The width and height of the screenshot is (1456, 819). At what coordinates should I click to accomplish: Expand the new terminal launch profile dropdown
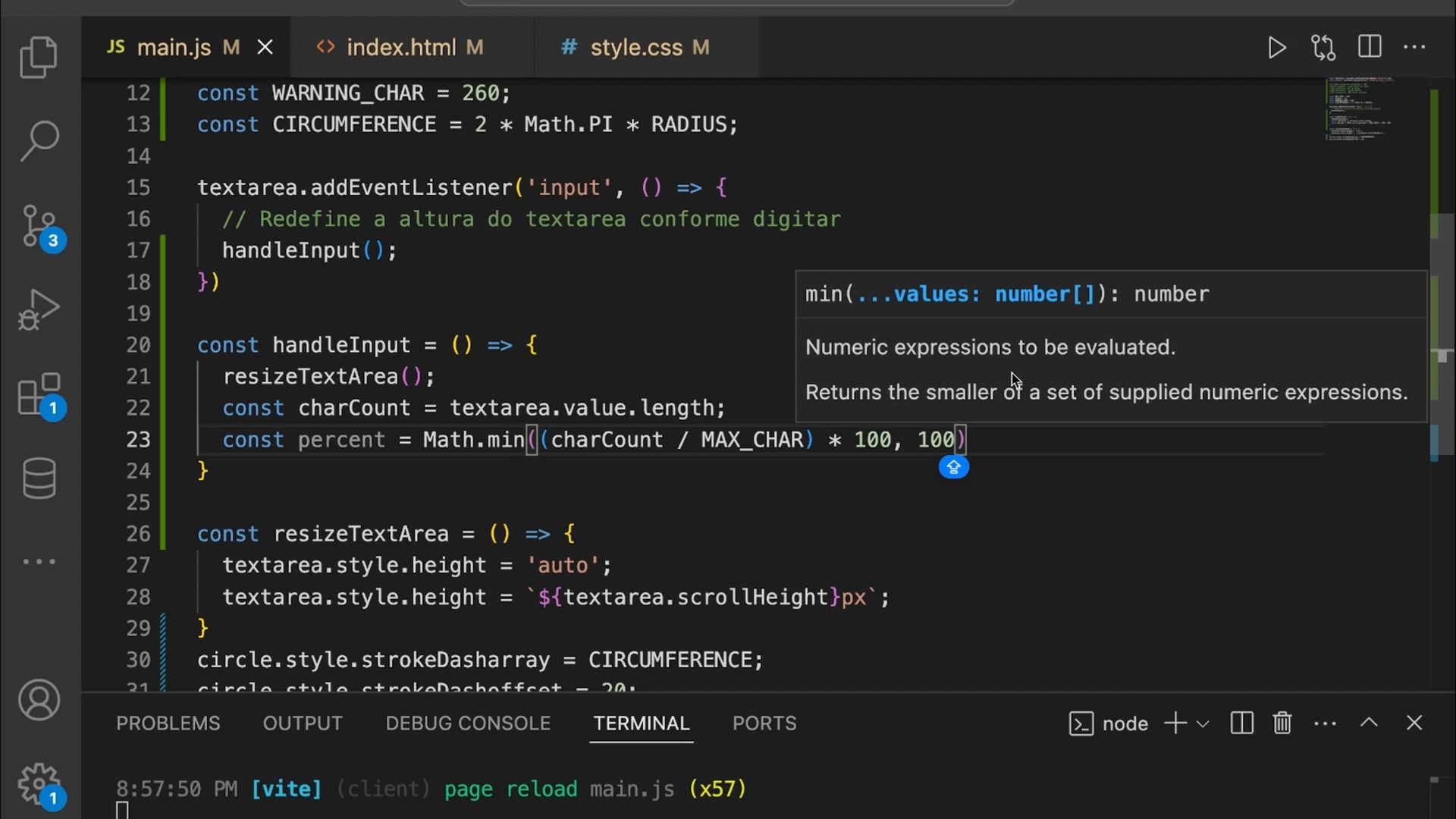(x=1203, y=724)
